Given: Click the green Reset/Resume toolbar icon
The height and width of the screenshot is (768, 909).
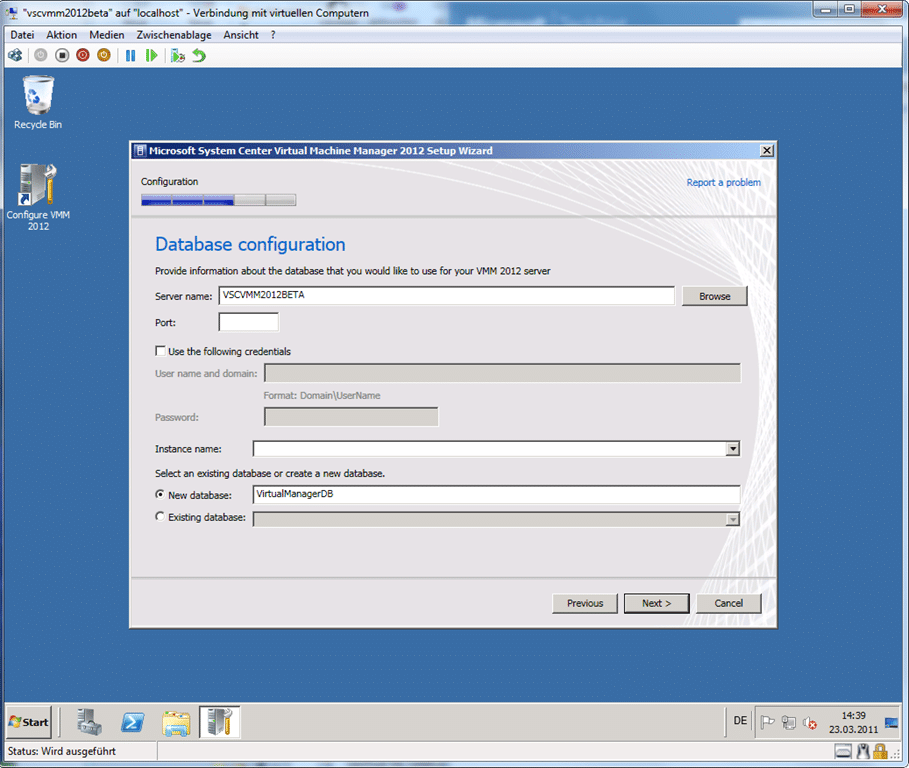Looking at the screenshot, I should pyautogui.click(x=151, y=56).
